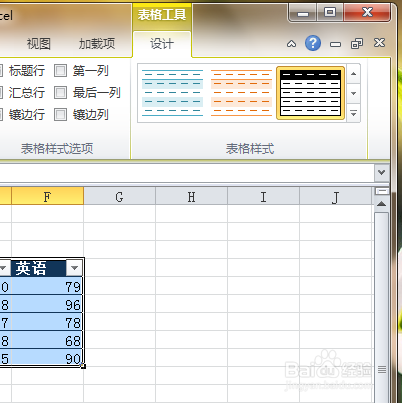Viewport: 402px width, 403px height.
Task: Enable the 第一列 checkbox
Action: 60,71
